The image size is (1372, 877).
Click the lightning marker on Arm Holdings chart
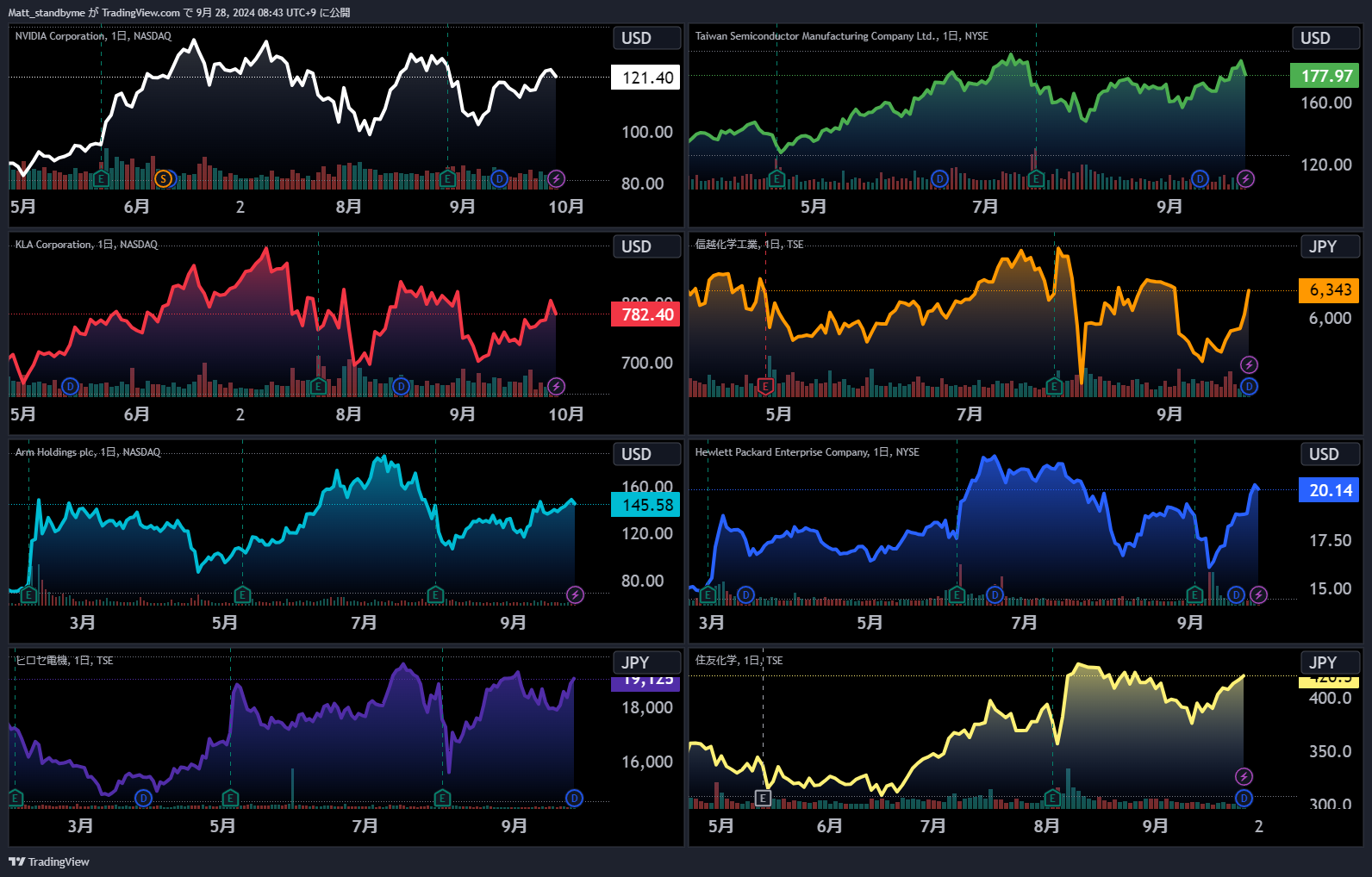coord(575,595)
